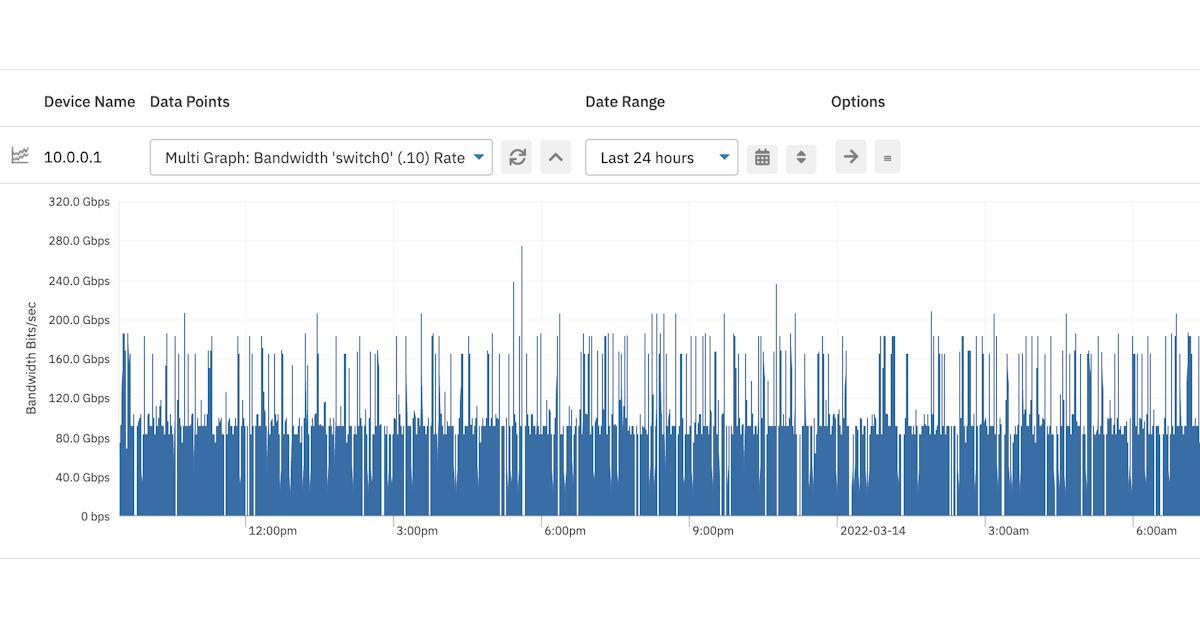The image size is (1200, 627).
Task: Click the date range stepper arrows icon
Action: 801,157
